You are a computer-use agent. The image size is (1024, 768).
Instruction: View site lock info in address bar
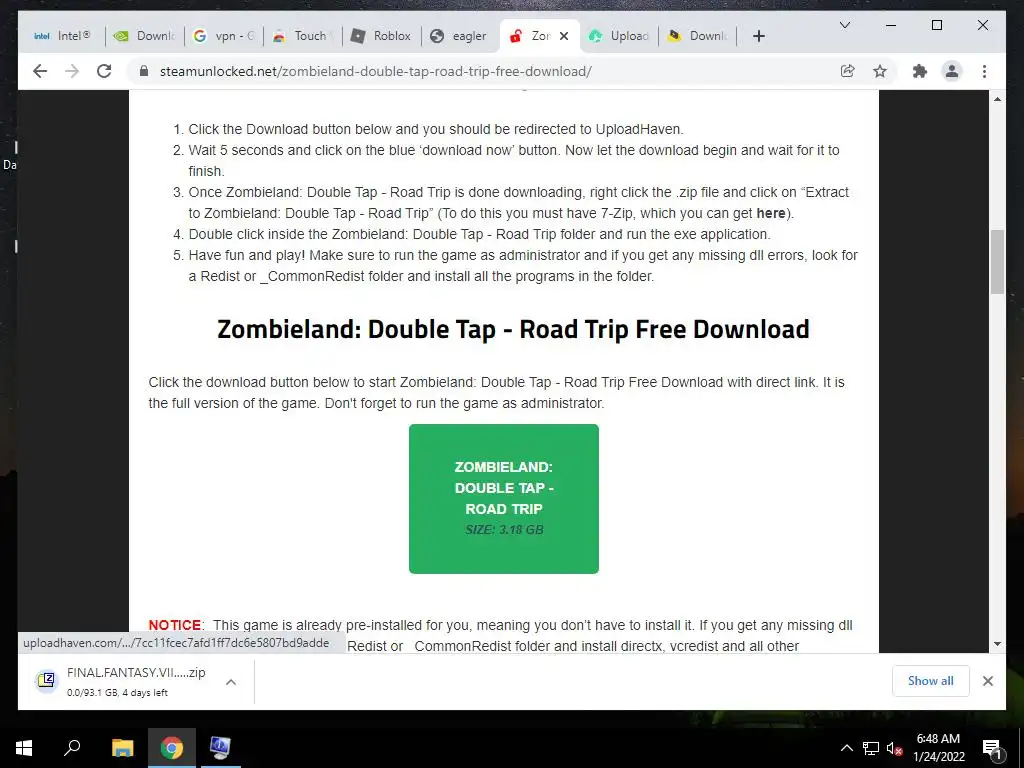pyautogui.click(x=144, y=71)
